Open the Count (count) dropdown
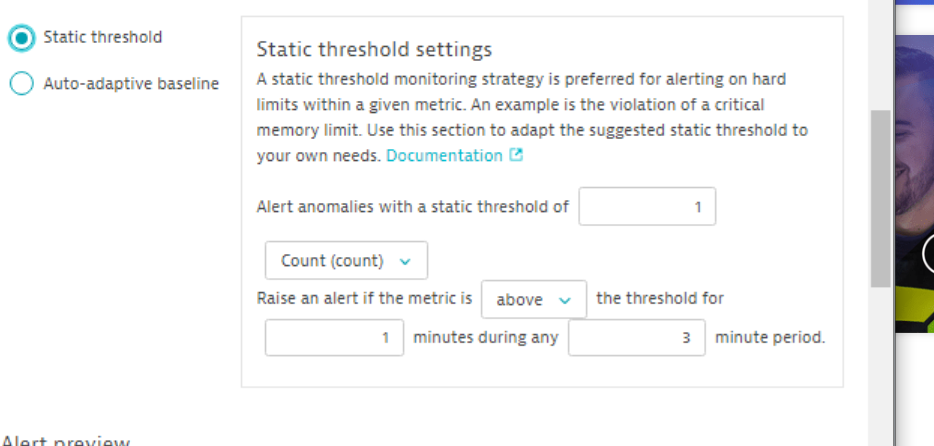 [346, 260]
